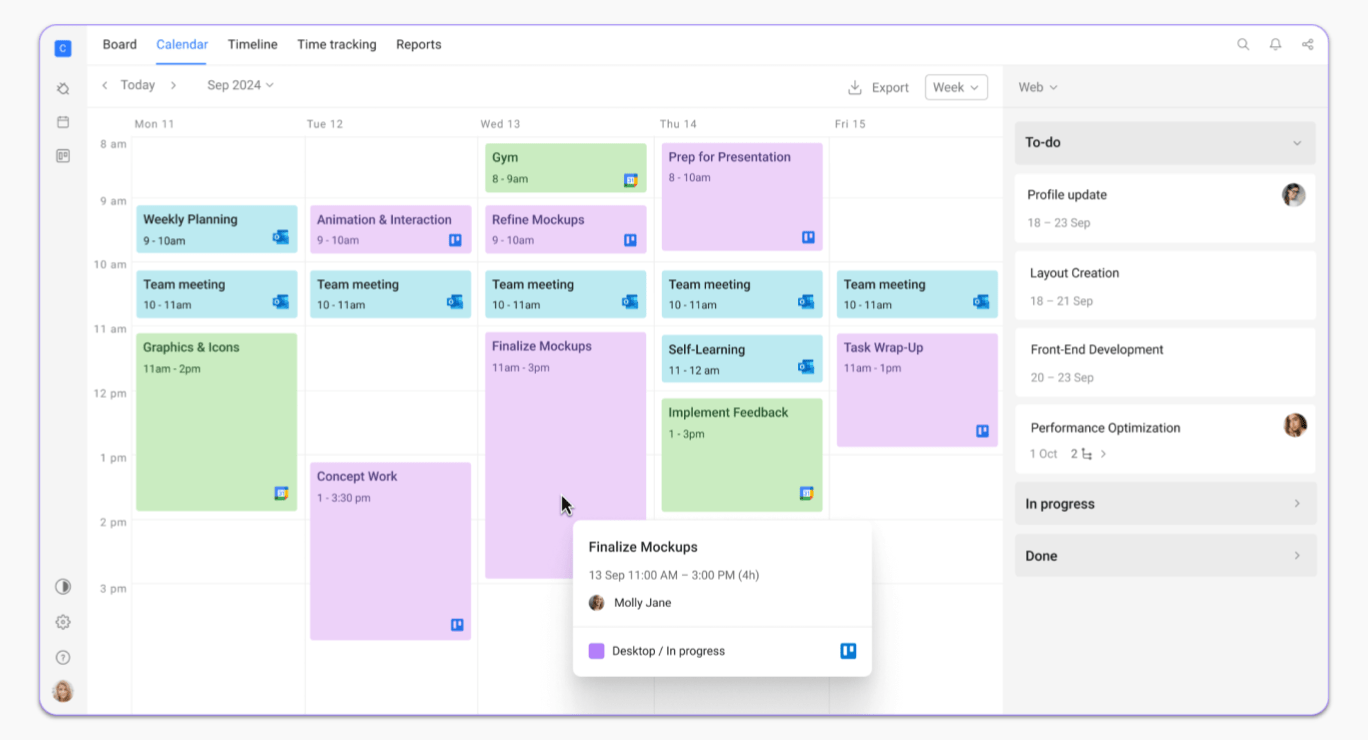Screen dimensions: 1368x740
Task: Open the Reports tab
Action: point(418,44)
